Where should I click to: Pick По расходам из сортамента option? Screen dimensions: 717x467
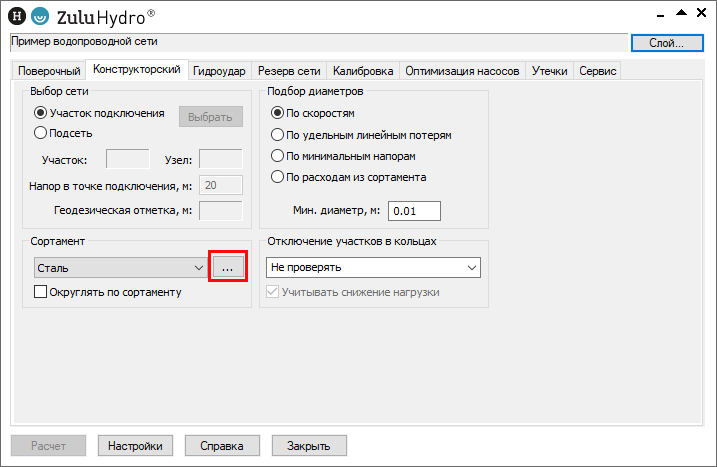point(278,177)
